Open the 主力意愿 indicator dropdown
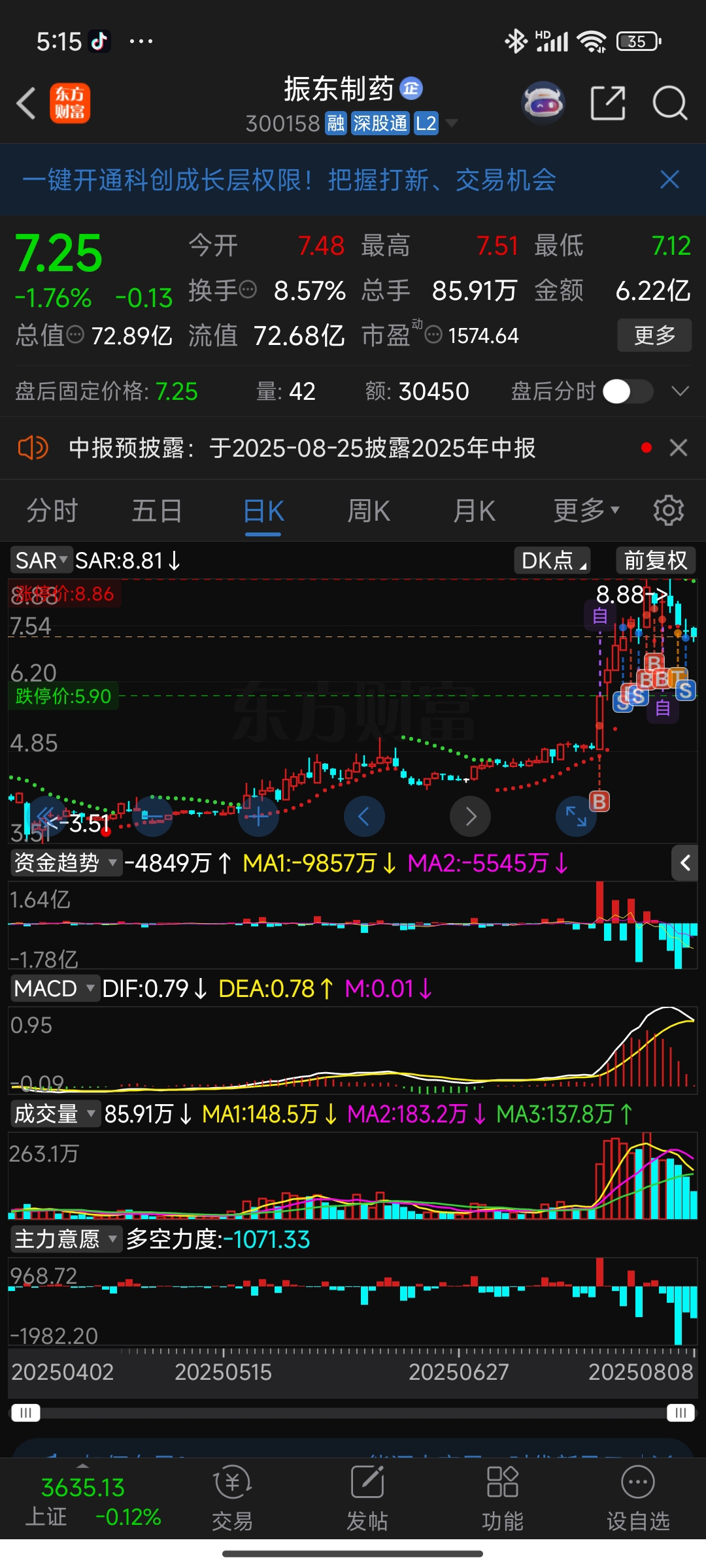 66,1239
